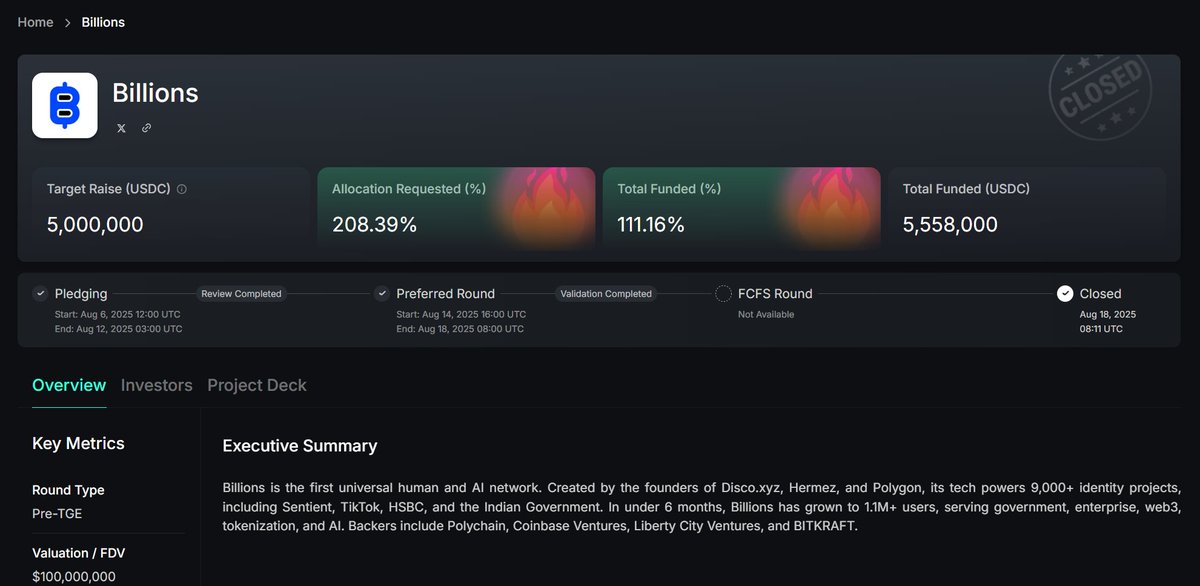Switch to the Overview tab
The width and height of the screenshot is (1200, 586).
pos(69,385)
